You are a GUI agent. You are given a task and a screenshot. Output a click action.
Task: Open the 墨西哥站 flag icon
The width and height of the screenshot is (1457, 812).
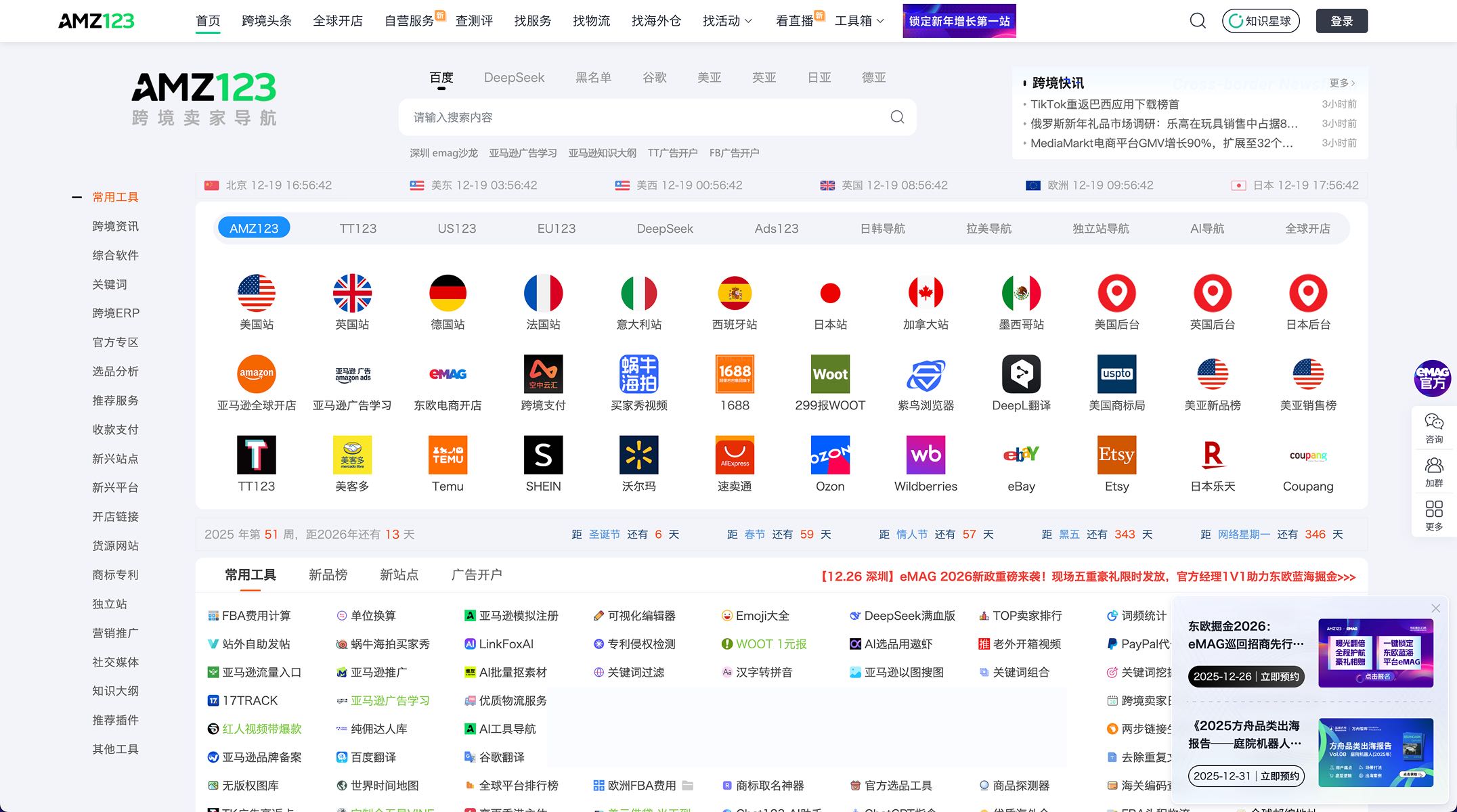pos(1021,293)
